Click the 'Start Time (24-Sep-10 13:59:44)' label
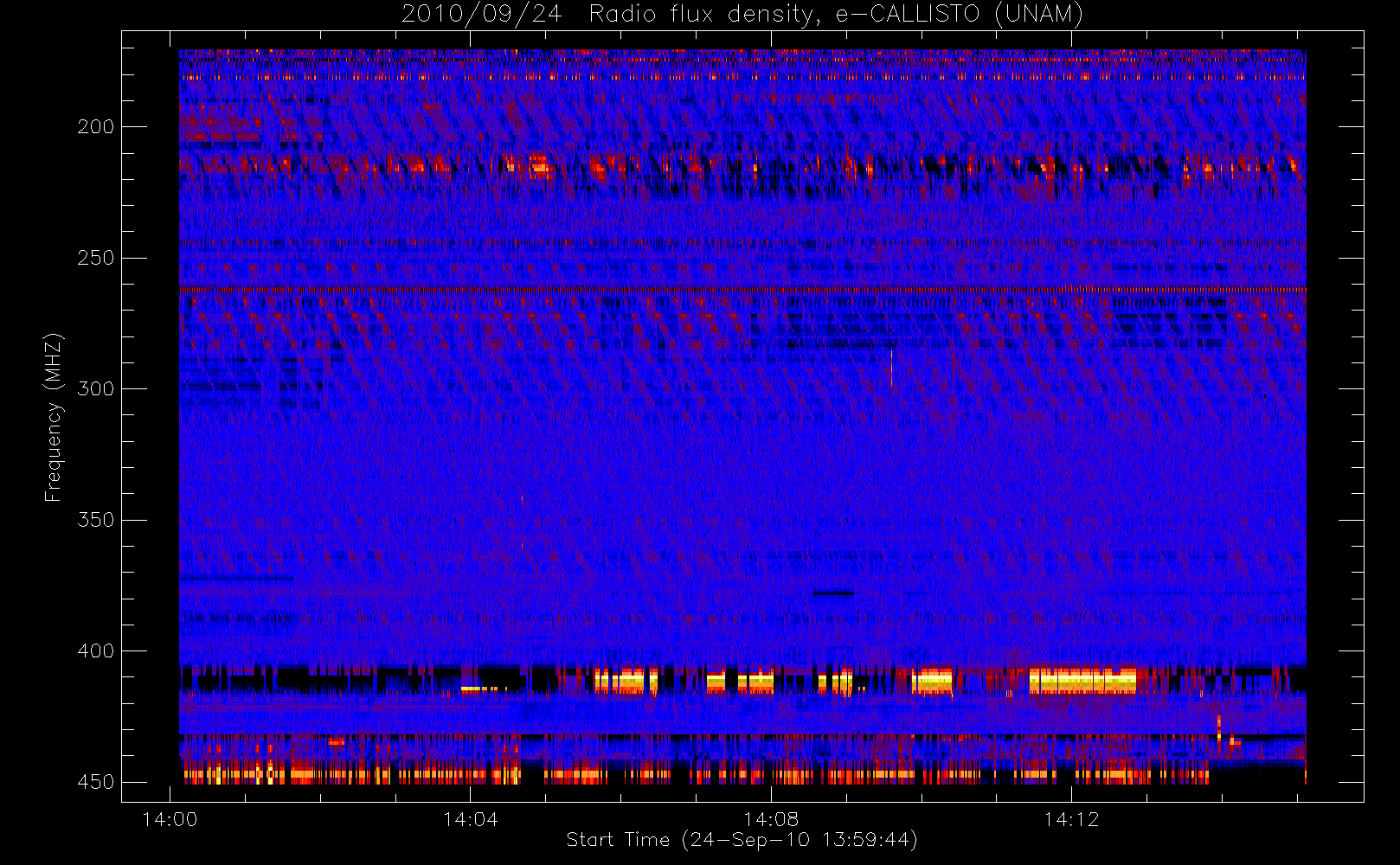Image resolution: width=1400 pixels, height=865 pixels. (x=742, y=839)
